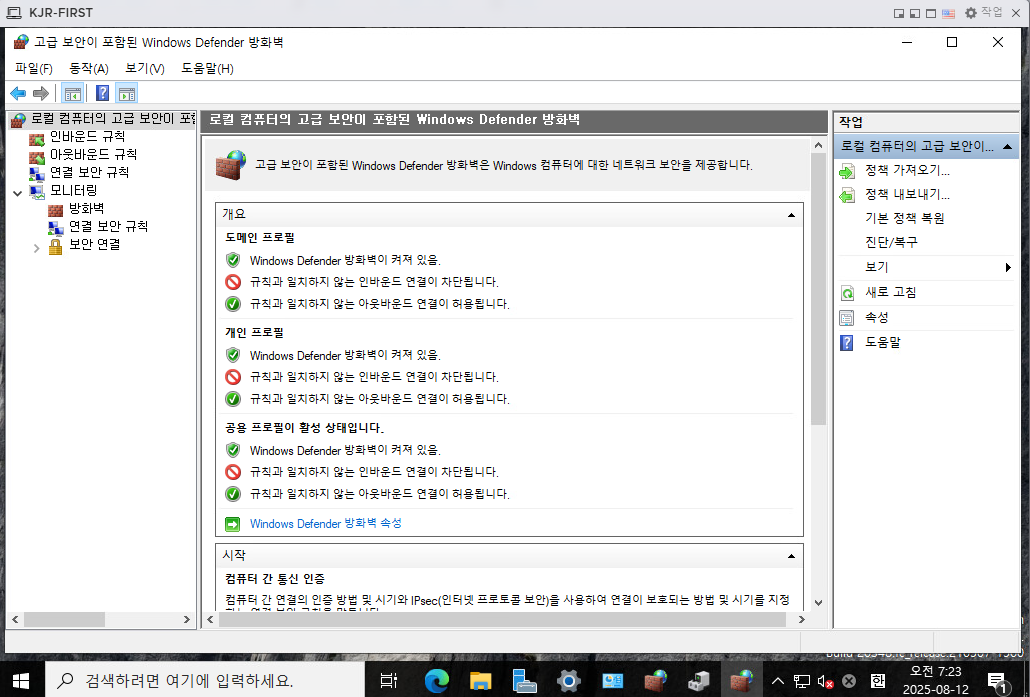Screen dimensions: 1030x697
Task: Select top-level 연결 보안 규칙 node
Action: [x=89, y=172]
